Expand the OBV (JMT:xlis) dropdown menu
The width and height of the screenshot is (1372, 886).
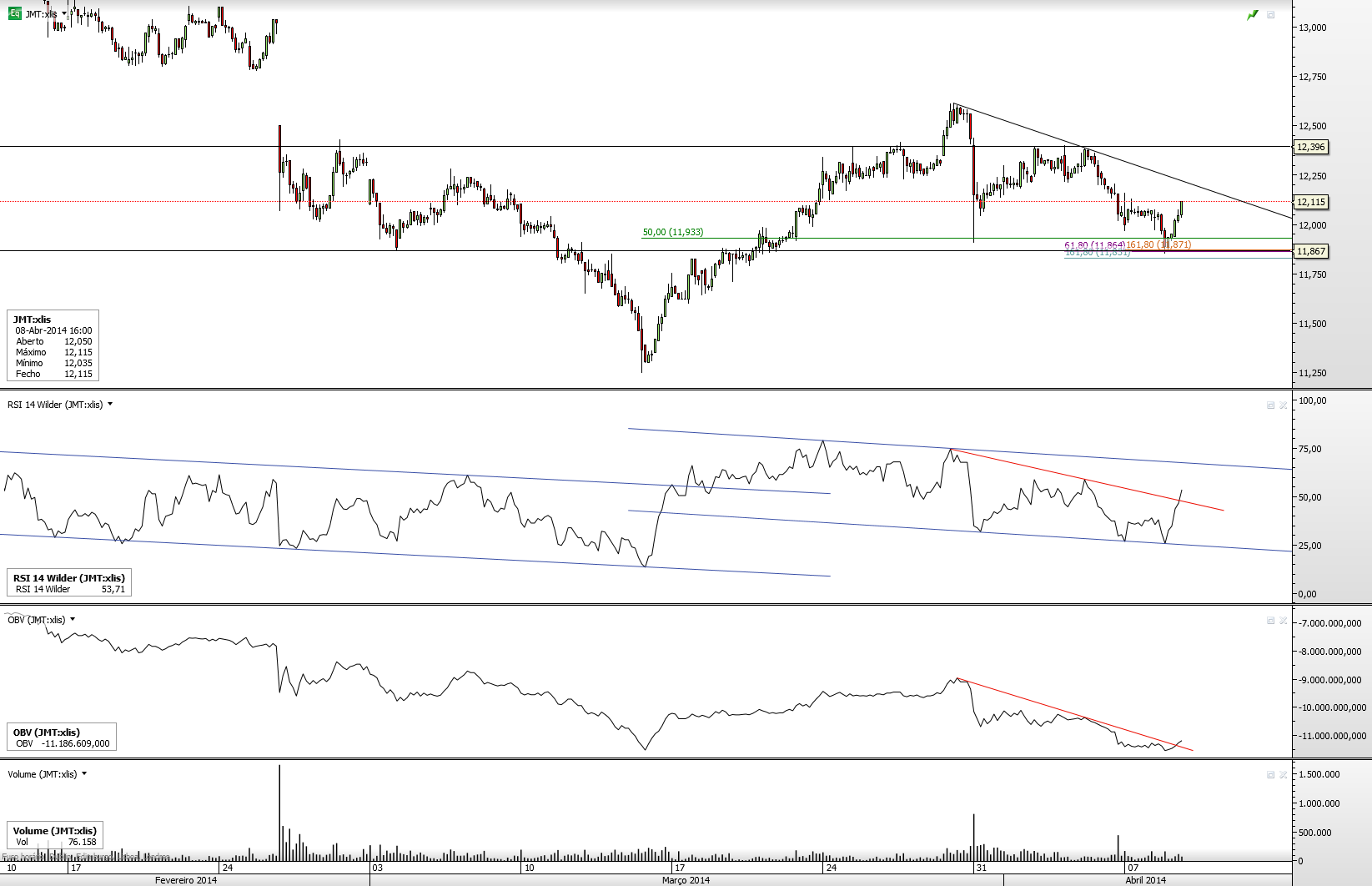(73, 620)
